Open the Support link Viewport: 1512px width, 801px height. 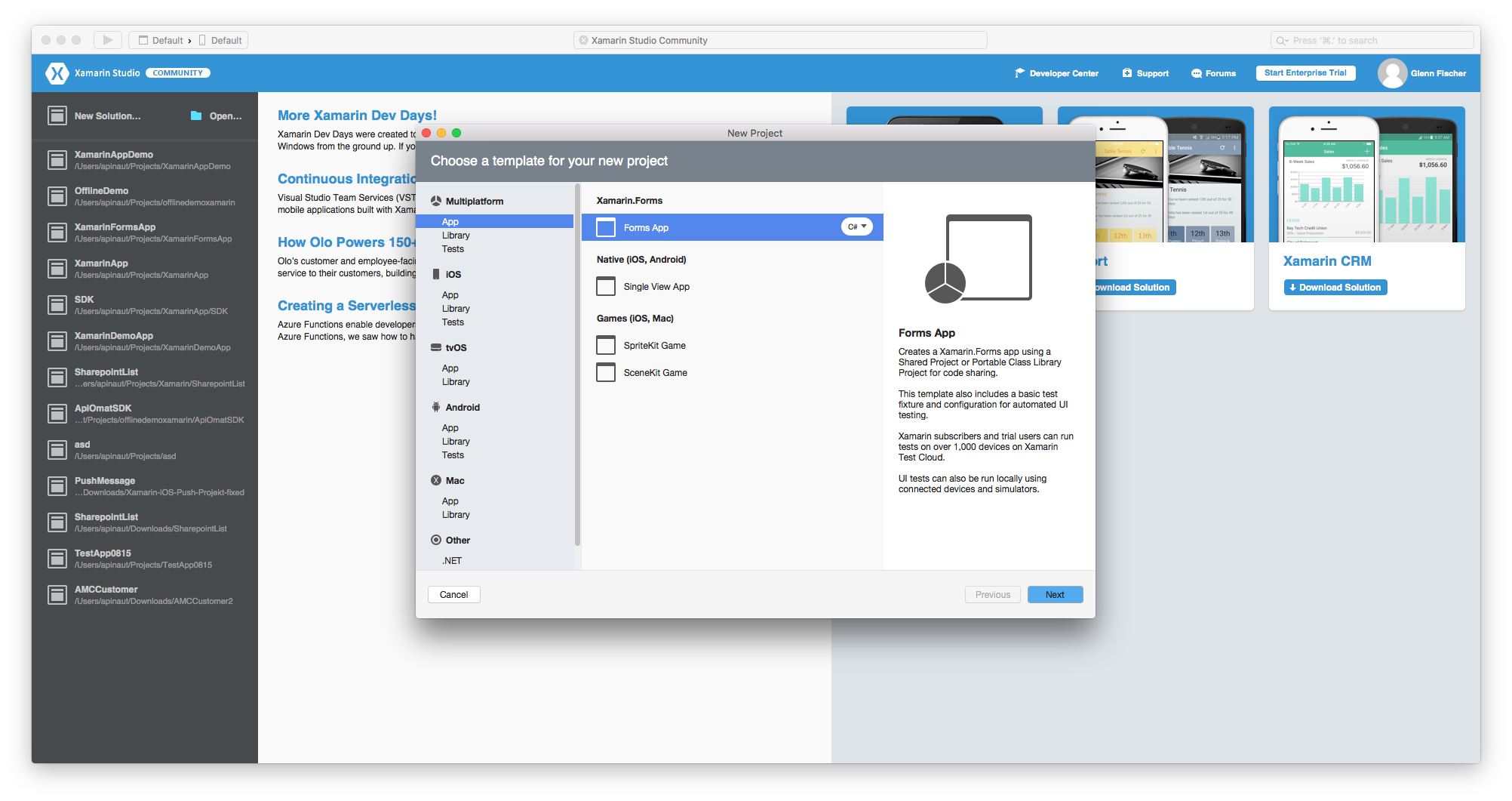[x=1145, y=73]
